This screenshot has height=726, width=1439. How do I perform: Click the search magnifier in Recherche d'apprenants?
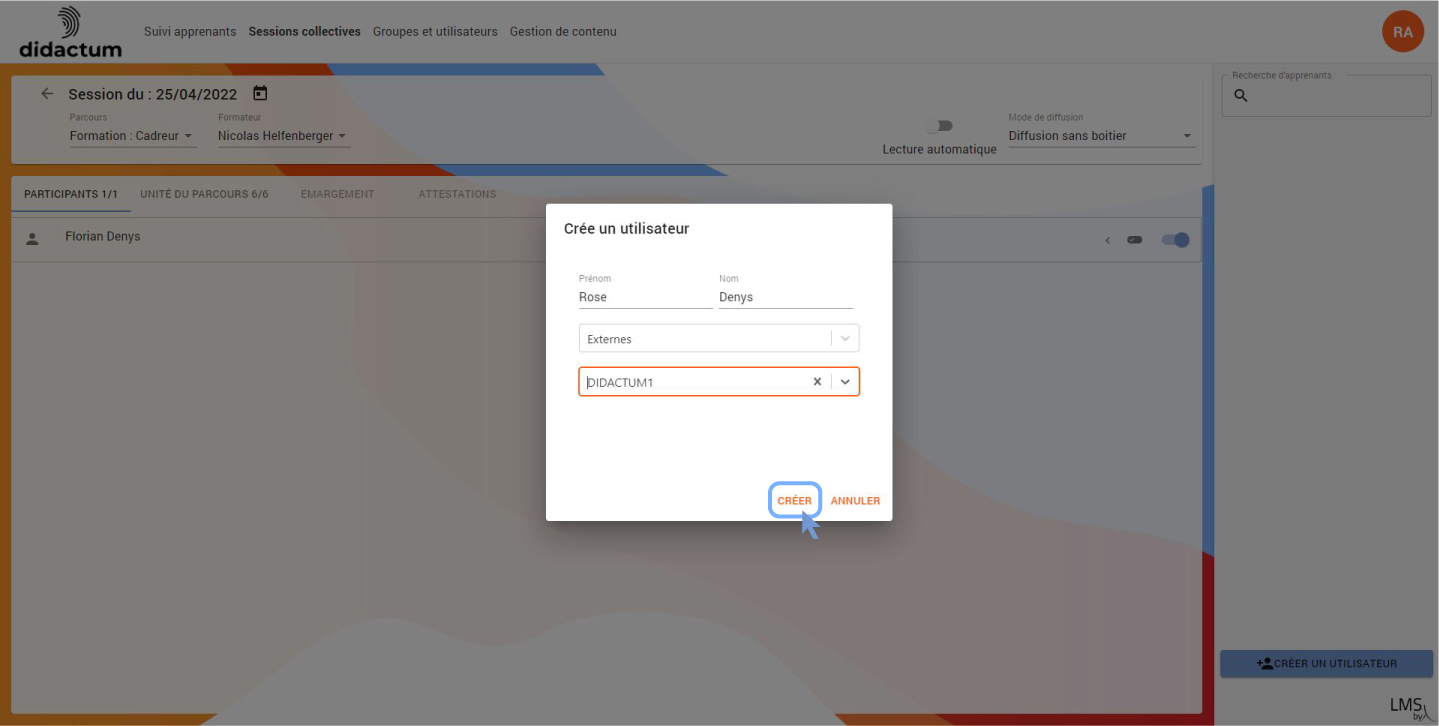click(1241, 96)
